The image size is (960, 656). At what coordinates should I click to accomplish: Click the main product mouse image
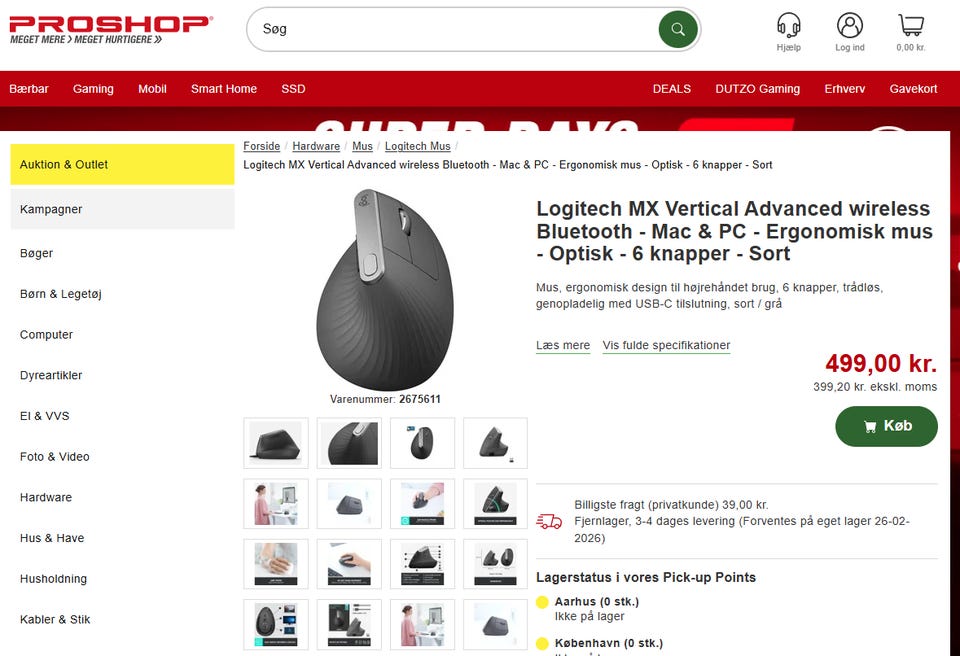(x=385, y=289)
